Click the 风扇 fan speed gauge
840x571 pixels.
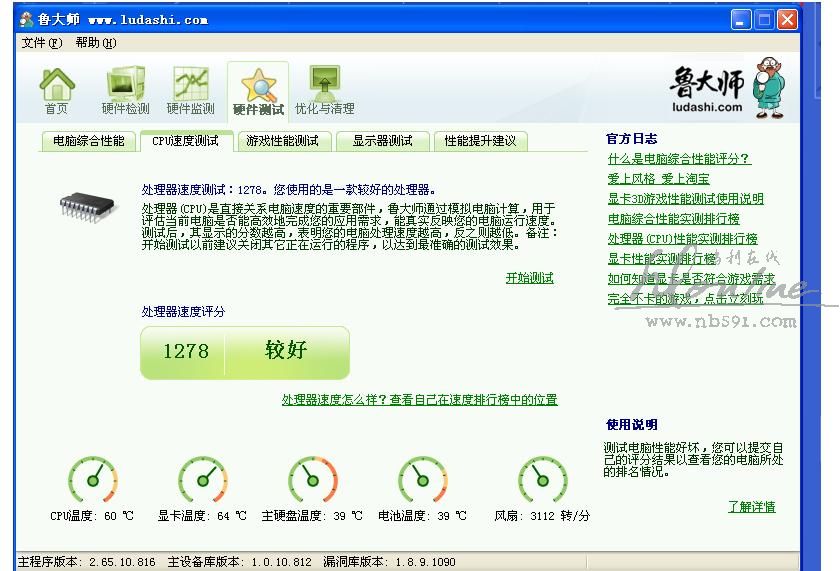click(x=543, y=480)
